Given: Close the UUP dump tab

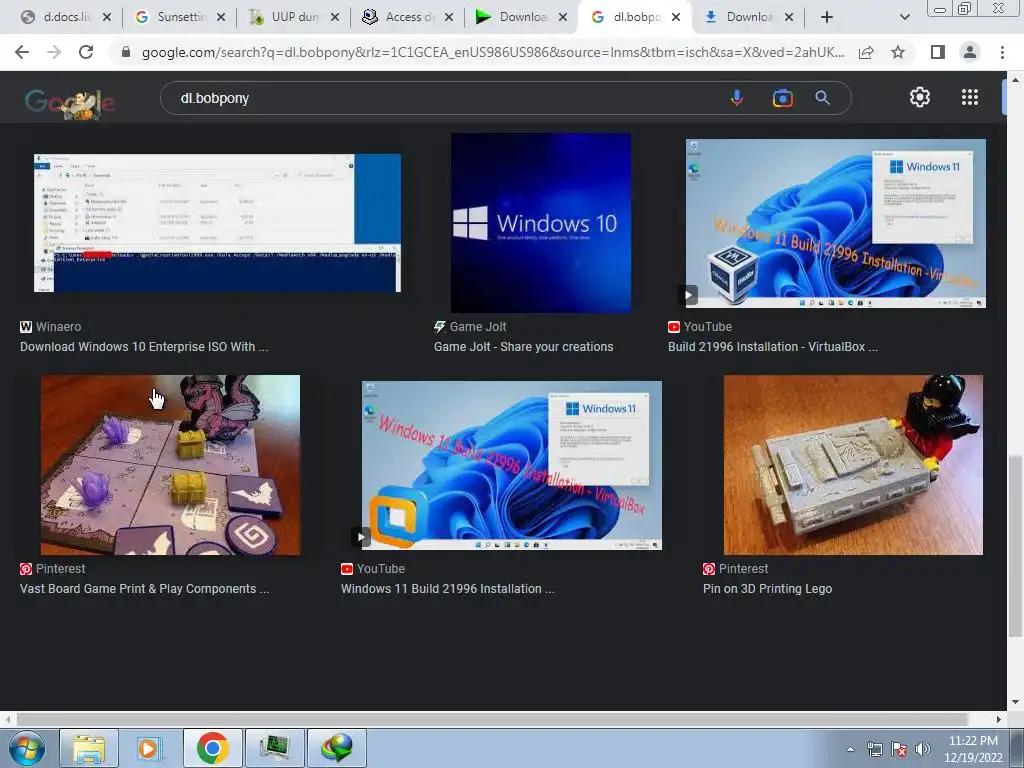Looking at the screenshot, I should coord(334,17).
